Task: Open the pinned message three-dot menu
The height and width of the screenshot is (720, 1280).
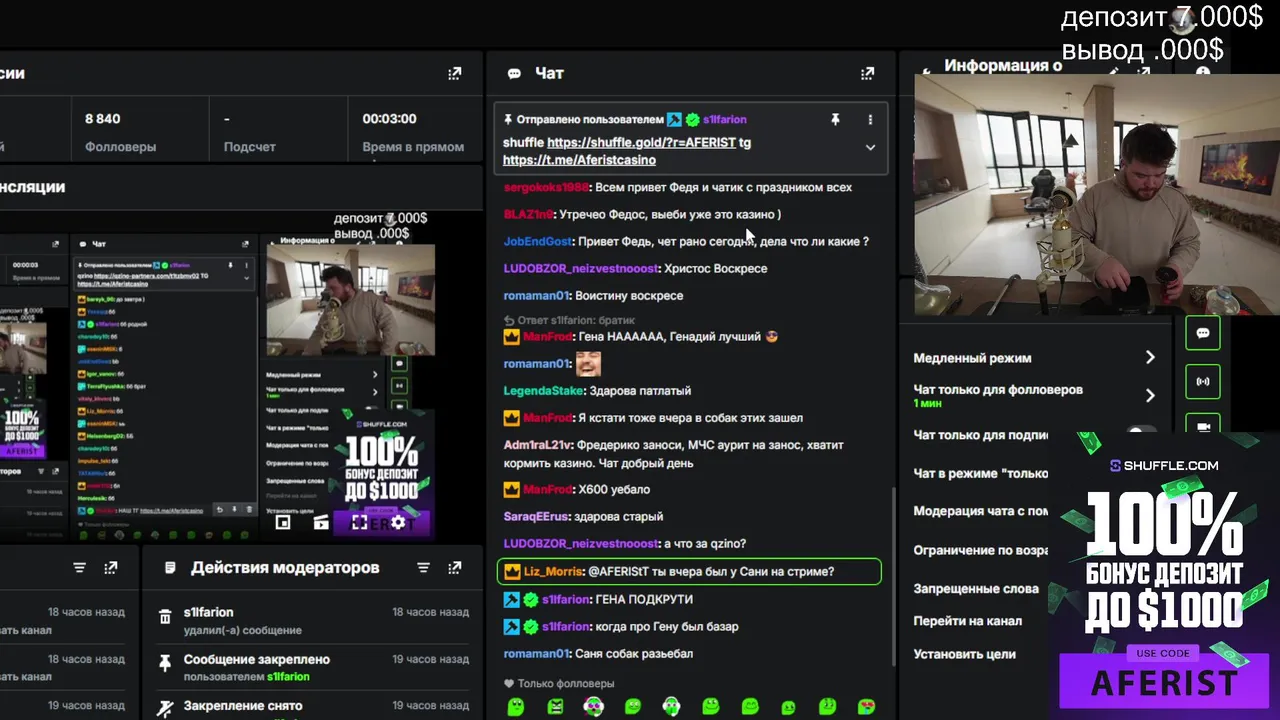Action: point(870,119)
